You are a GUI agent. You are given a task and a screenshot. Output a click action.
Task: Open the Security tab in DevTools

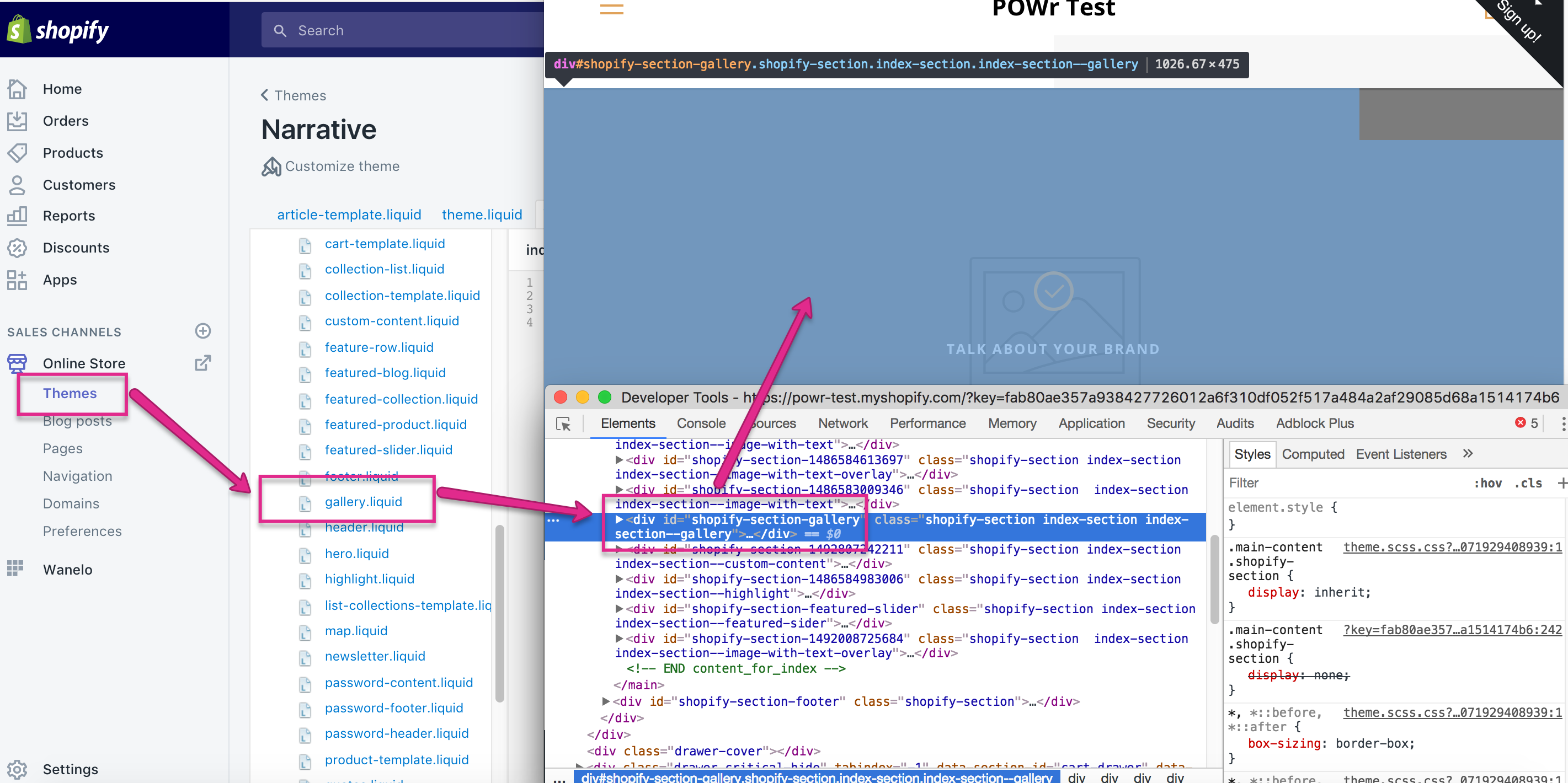click(1171, 423)
